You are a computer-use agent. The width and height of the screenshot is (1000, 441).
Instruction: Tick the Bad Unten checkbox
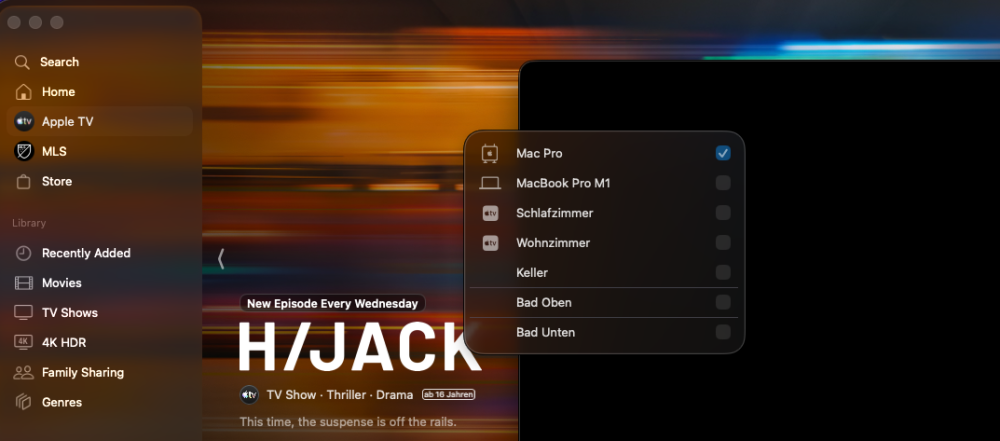(723, 332)
